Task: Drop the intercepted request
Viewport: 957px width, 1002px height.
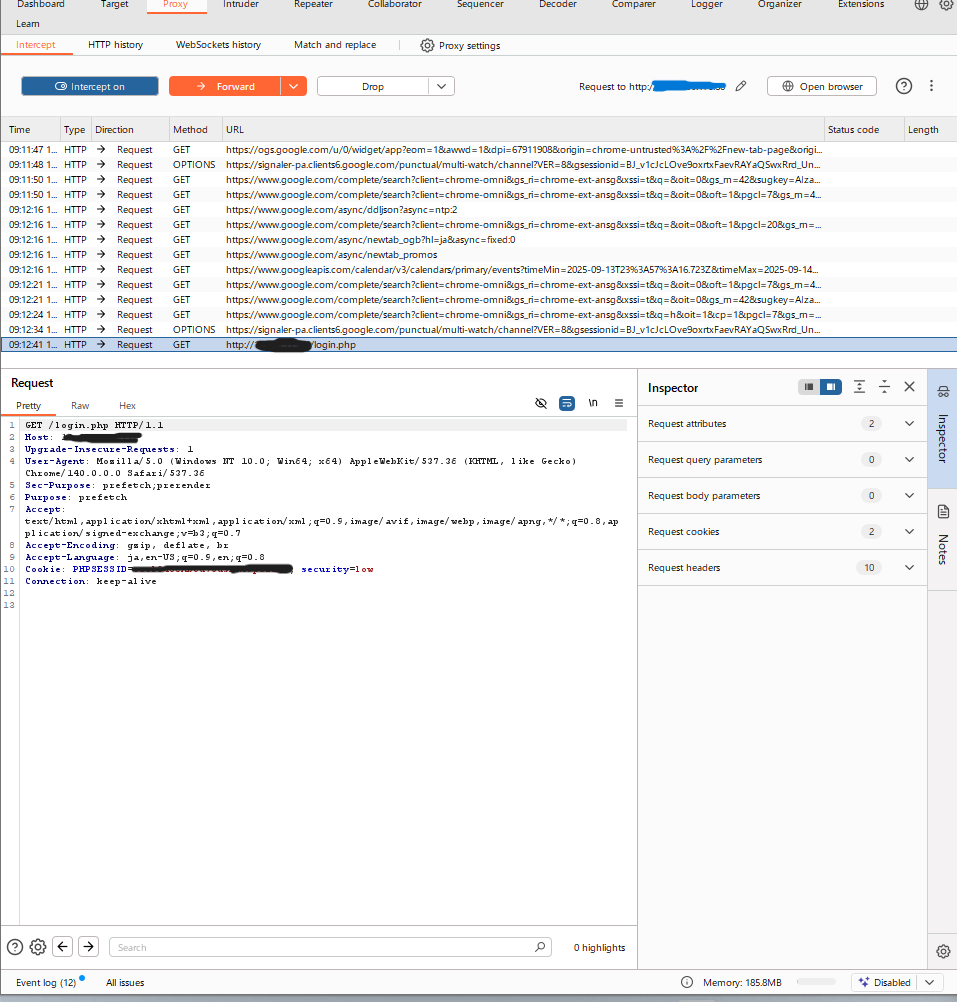Action: pyautogui.click(x=372, y=86)
